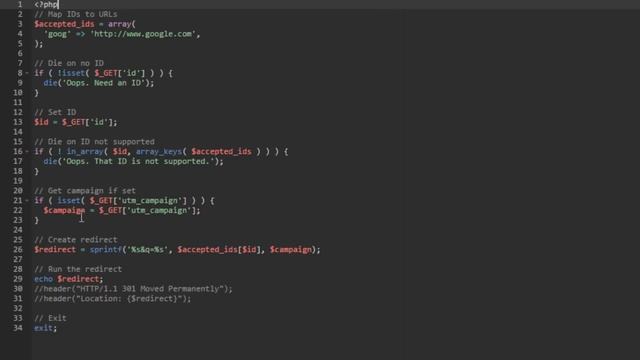Click line number 6 in the gutter
Viewport: 640px width, 360px height.
[x=20, y=53]
